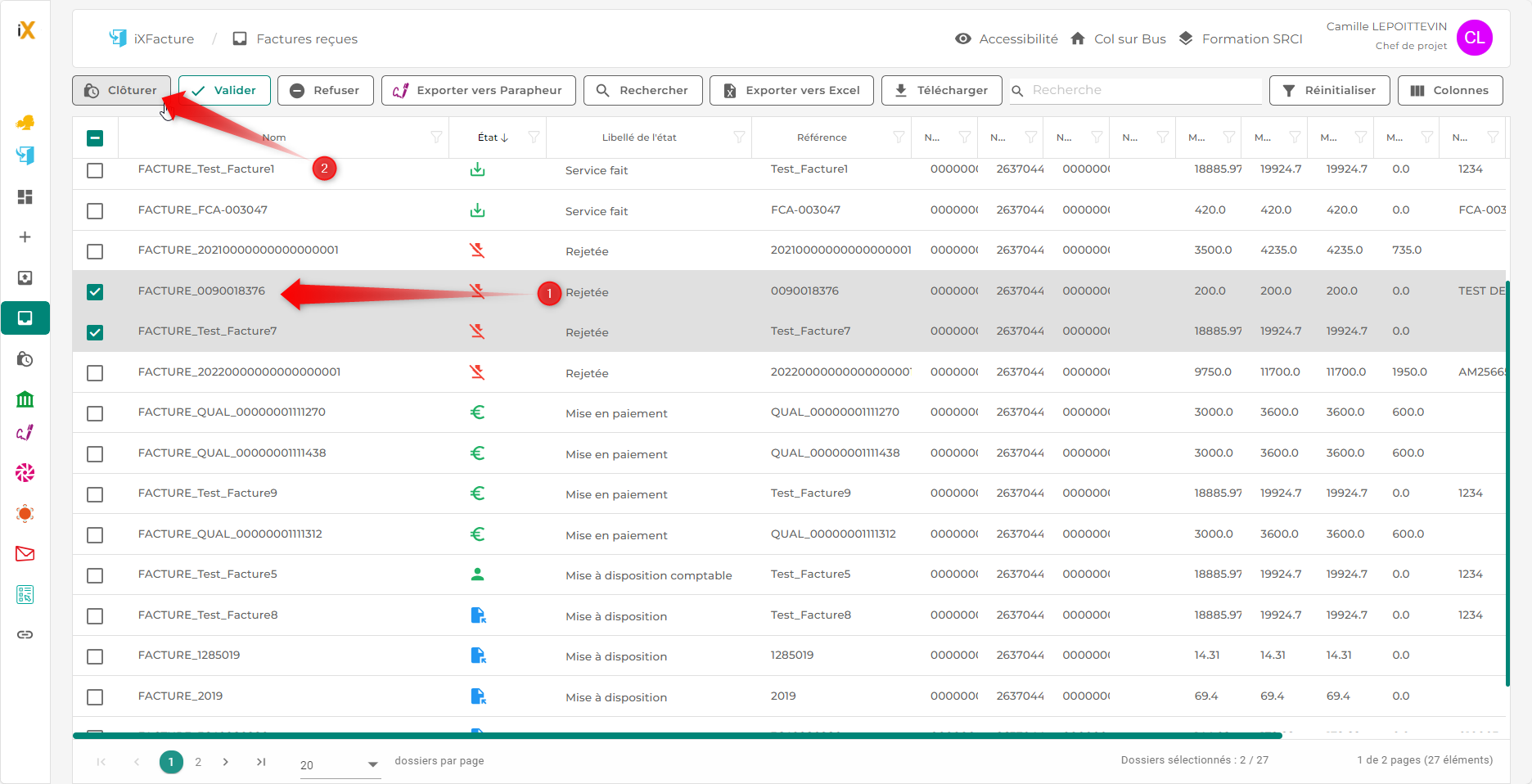This screenshot has width=1532, height=784.
Task: Open filter for the Référence column
Action: click(x=899, y=137)
